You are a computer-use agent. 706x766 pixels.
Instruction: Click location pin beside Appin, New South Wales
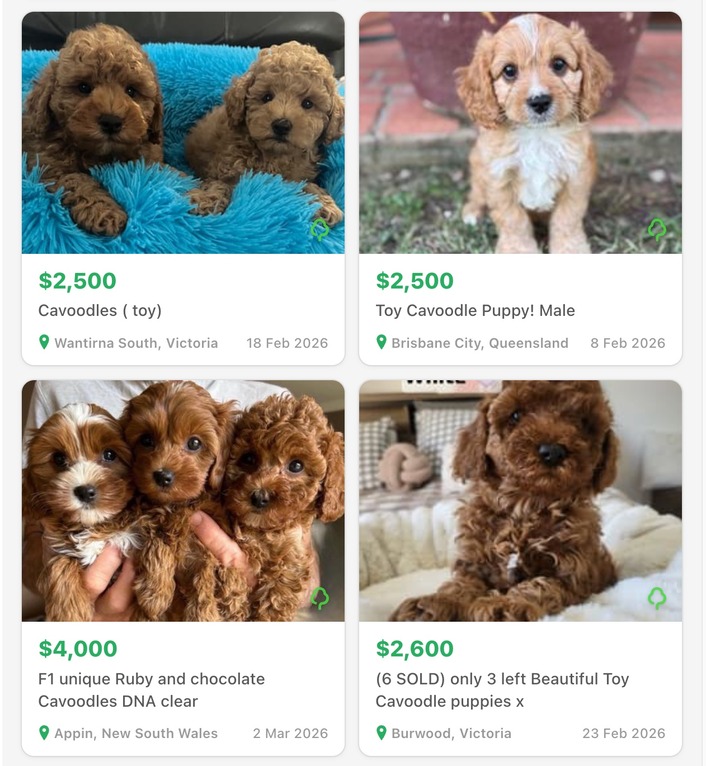(x=44, y=732)
